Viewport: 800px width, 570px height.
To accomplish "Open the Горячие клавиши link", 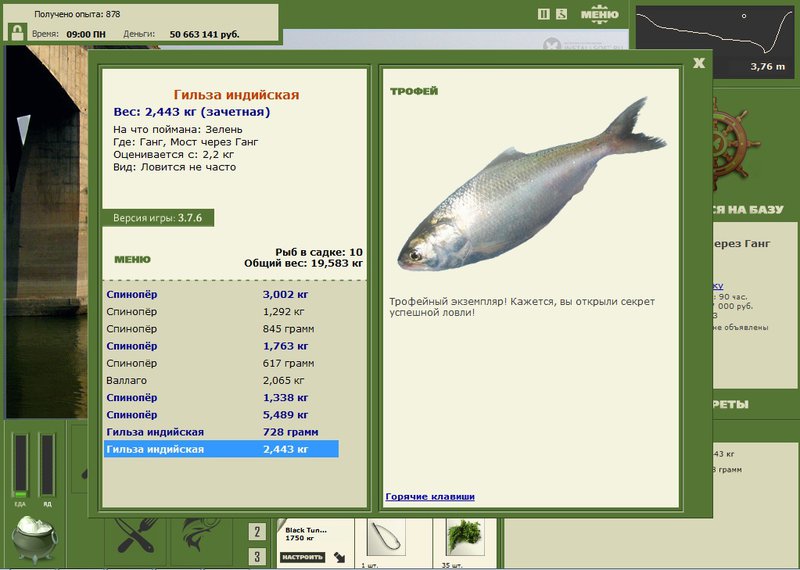I will coord(430,497).
